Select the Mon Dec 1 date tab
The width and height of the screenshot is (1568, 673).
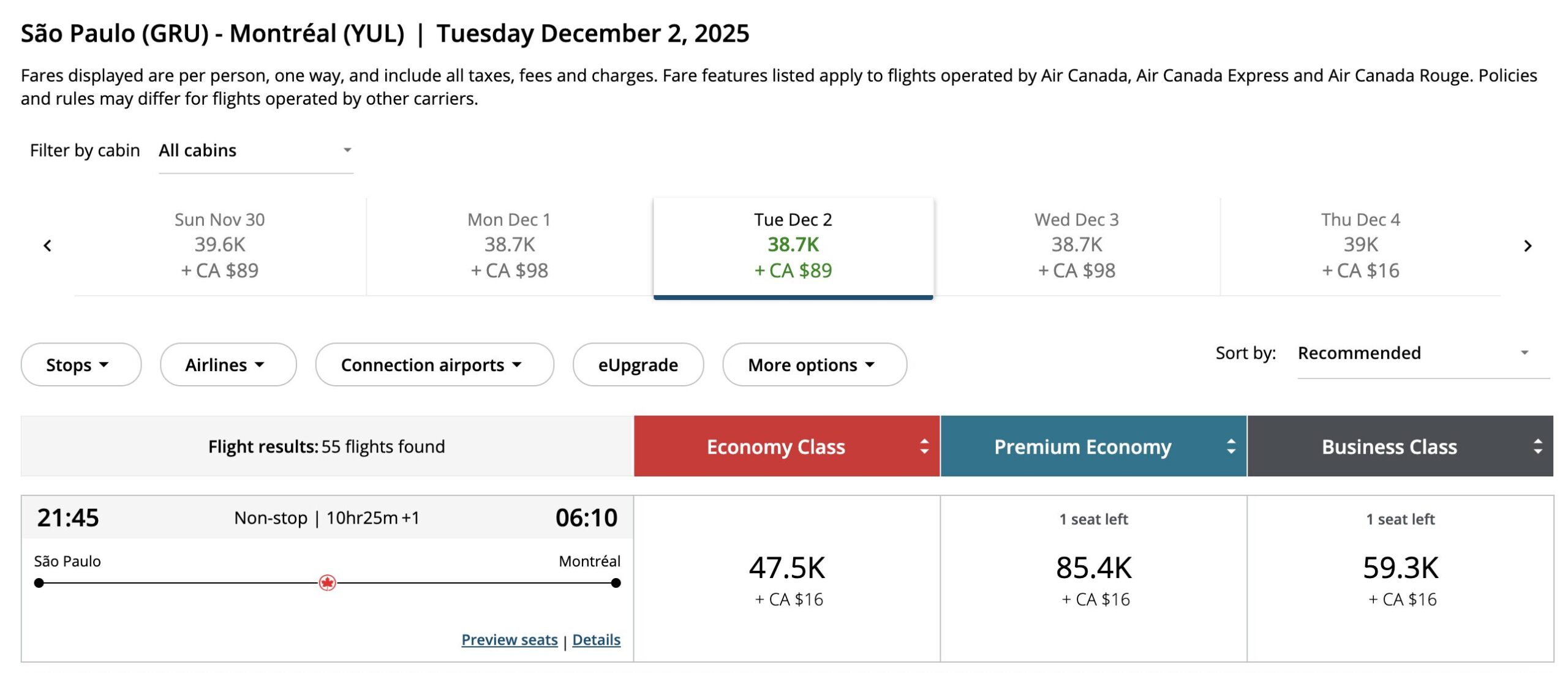(x=510, y=246)
